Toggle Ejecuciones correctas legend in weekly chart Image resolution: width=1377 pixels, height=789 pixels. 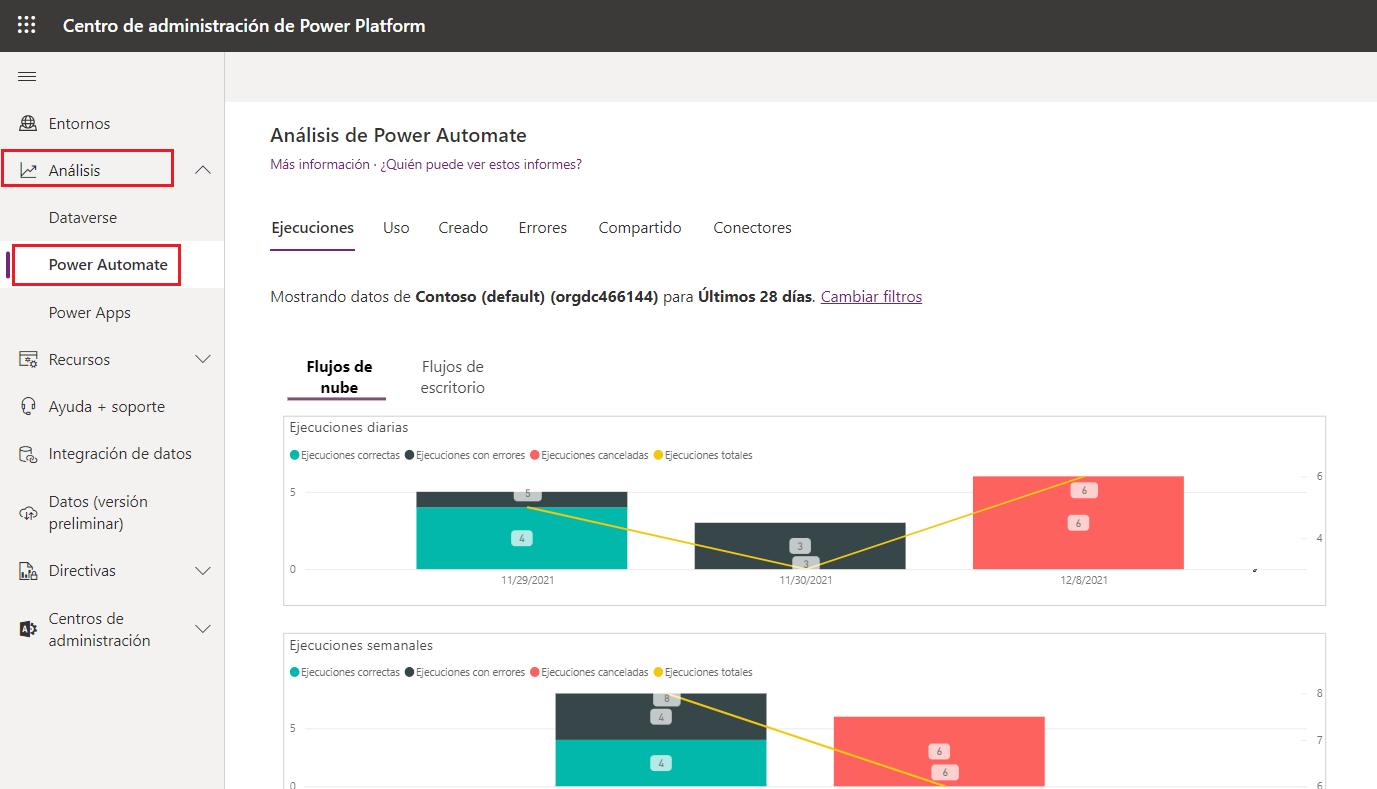coord(345,673)
